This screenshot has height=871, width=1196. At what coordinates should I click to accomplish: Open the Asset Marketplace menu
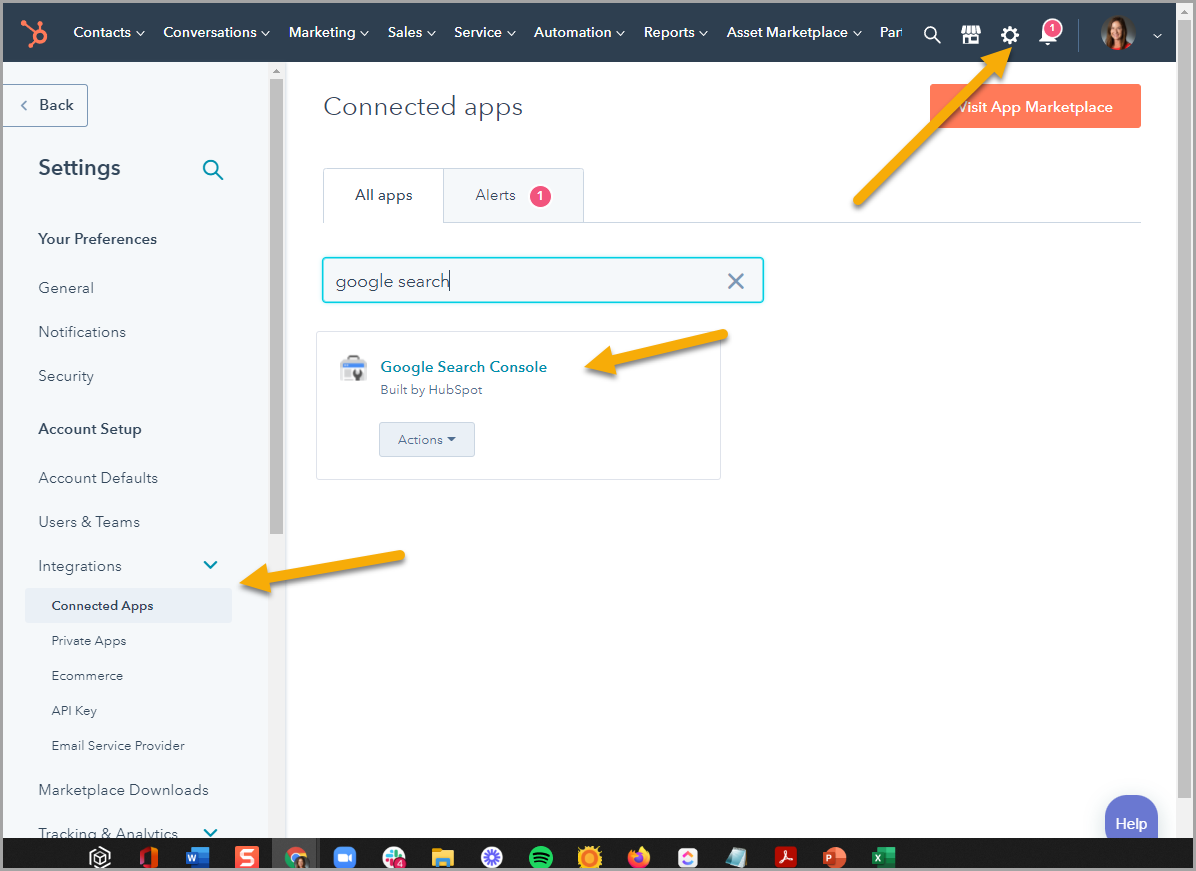point(794,33)
